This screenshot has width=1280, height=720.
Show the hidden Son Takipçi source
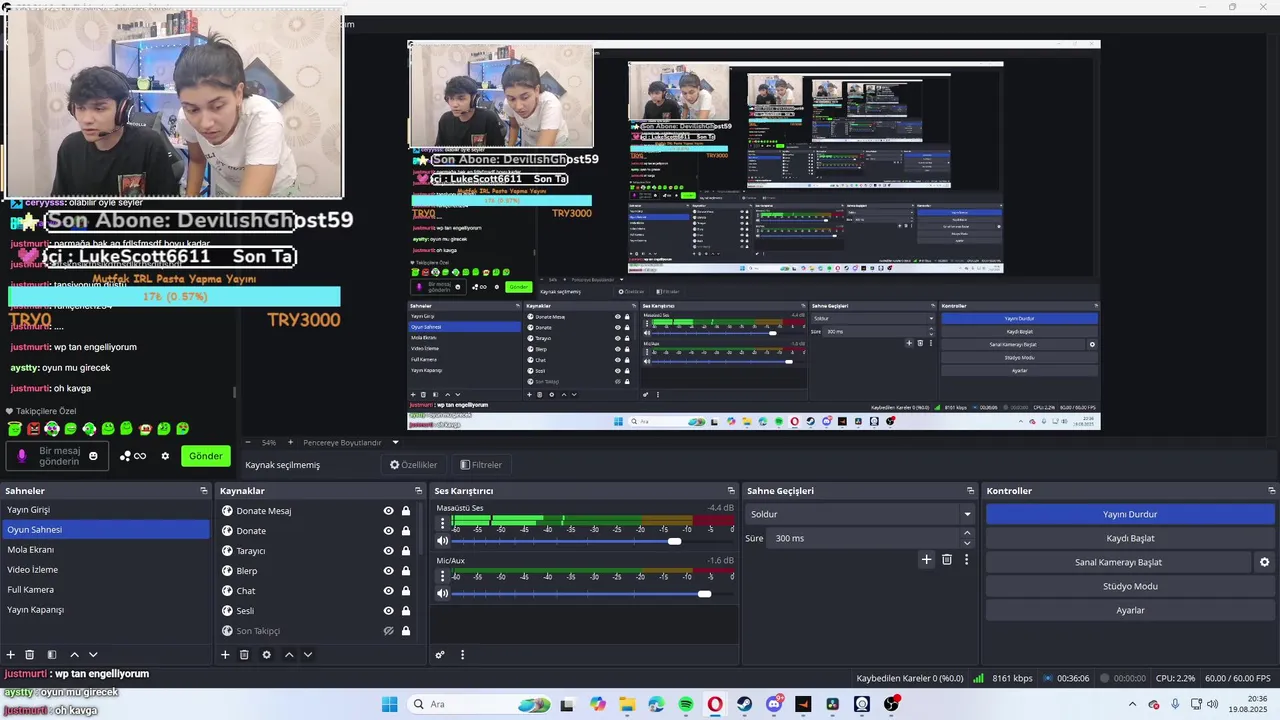pos(388,631)
